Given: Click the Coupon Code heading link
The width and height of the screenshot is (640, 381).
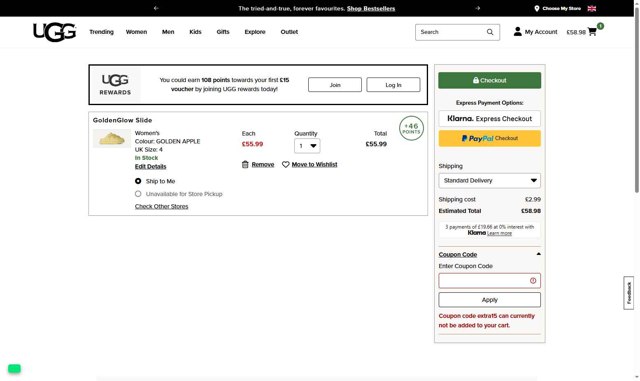Looking at the screenshot, I should tap(458, 254).
